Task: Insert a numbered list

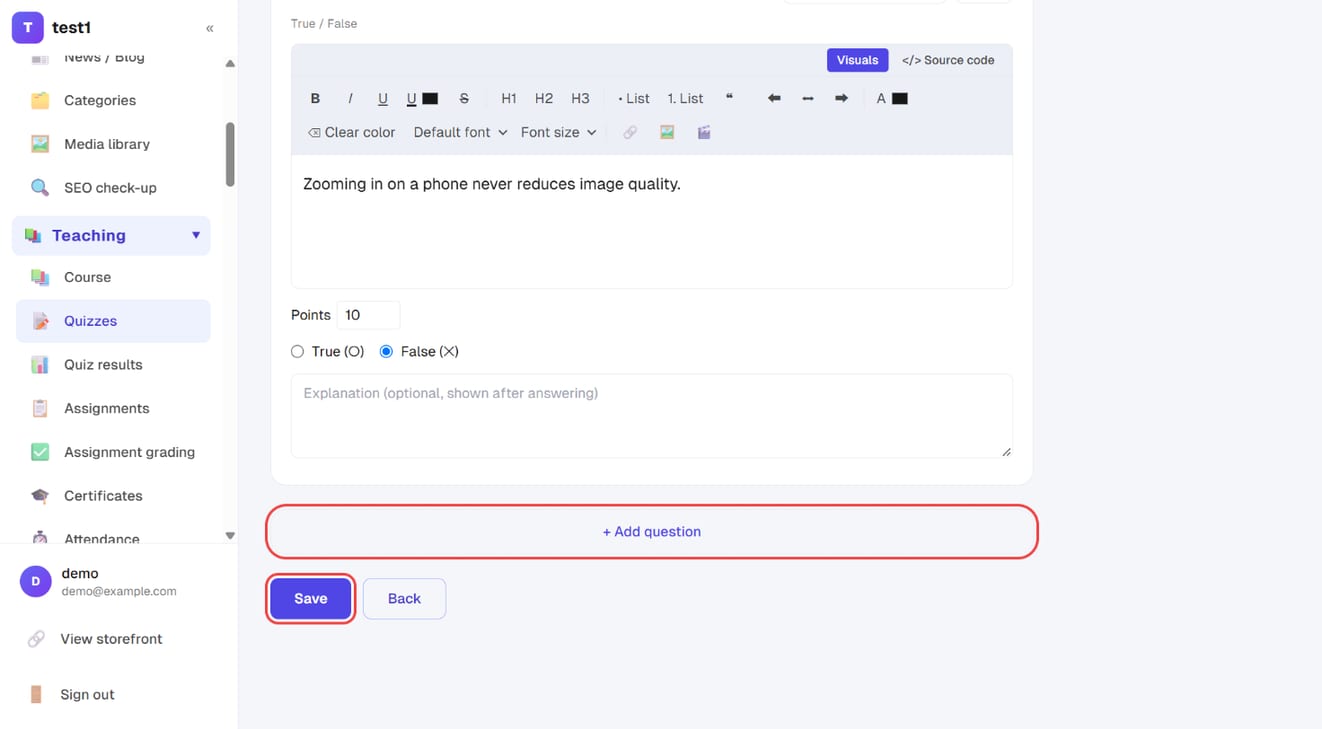Action: tap(685, 98)
